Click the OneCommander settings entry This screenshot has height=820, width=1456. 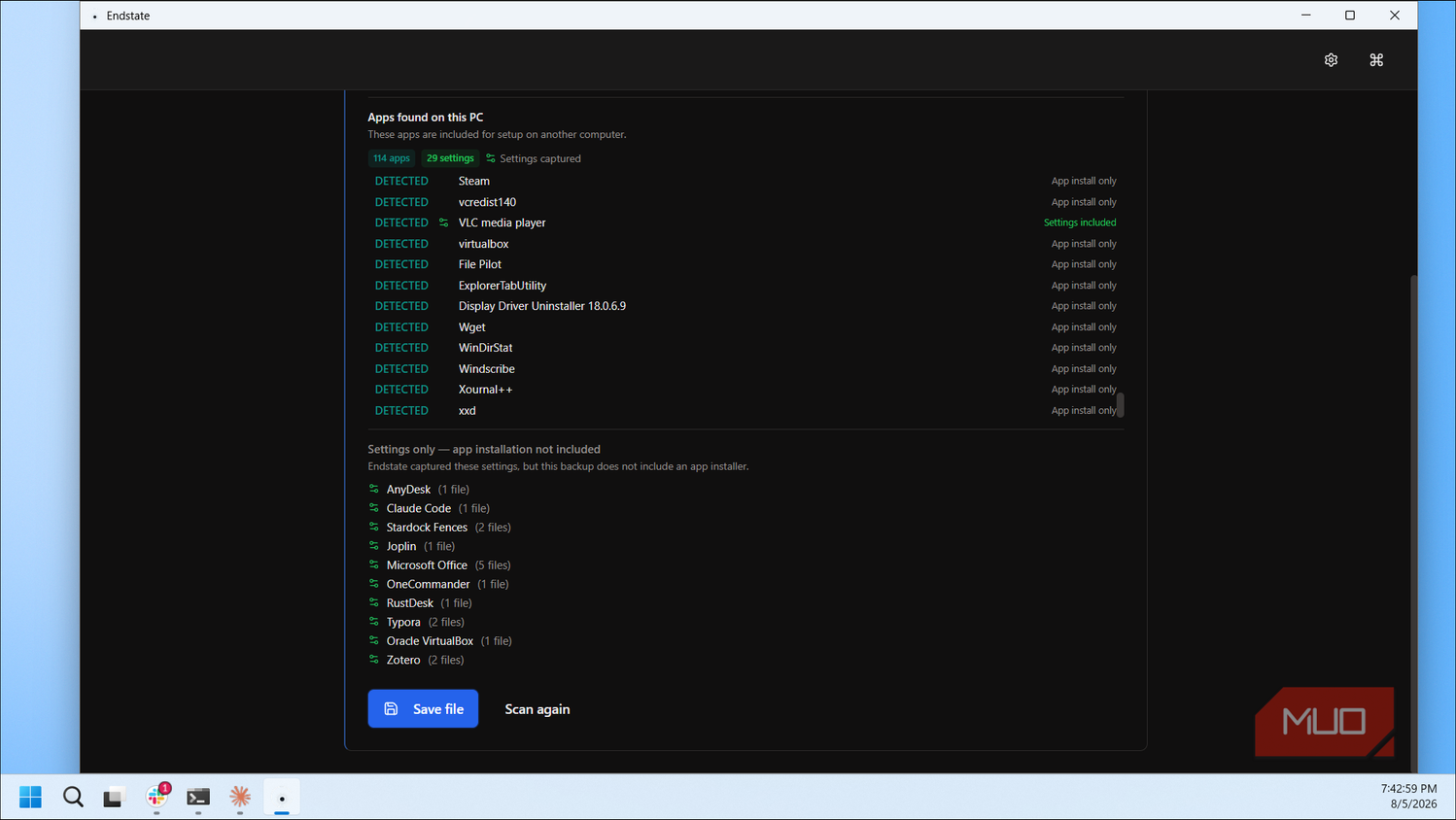438,584
